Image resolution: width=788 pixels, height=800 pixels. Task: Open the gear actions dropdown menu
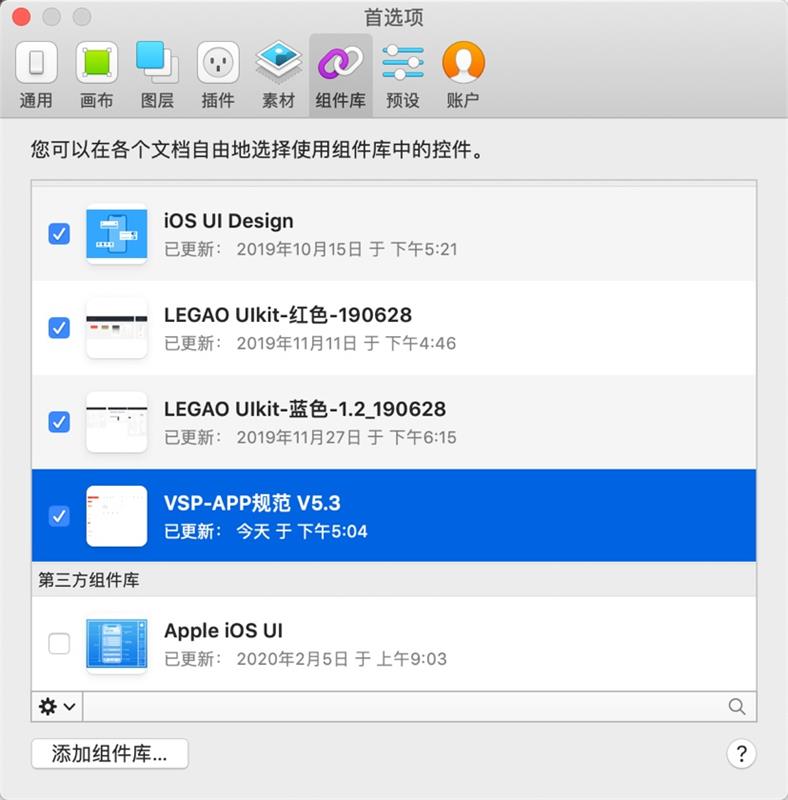pyautogui.click(x=57, y=707)
